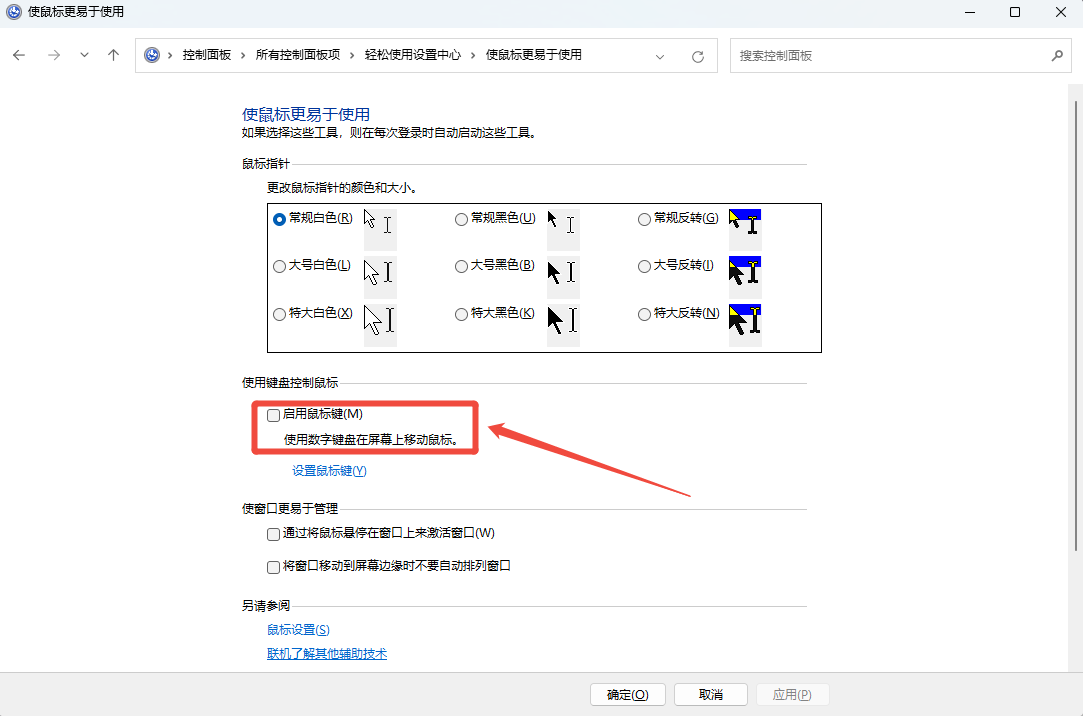Click the regular white cursor preview image
The width and height of the screenshot is (1083, 716).
click(x=380, y=229)
